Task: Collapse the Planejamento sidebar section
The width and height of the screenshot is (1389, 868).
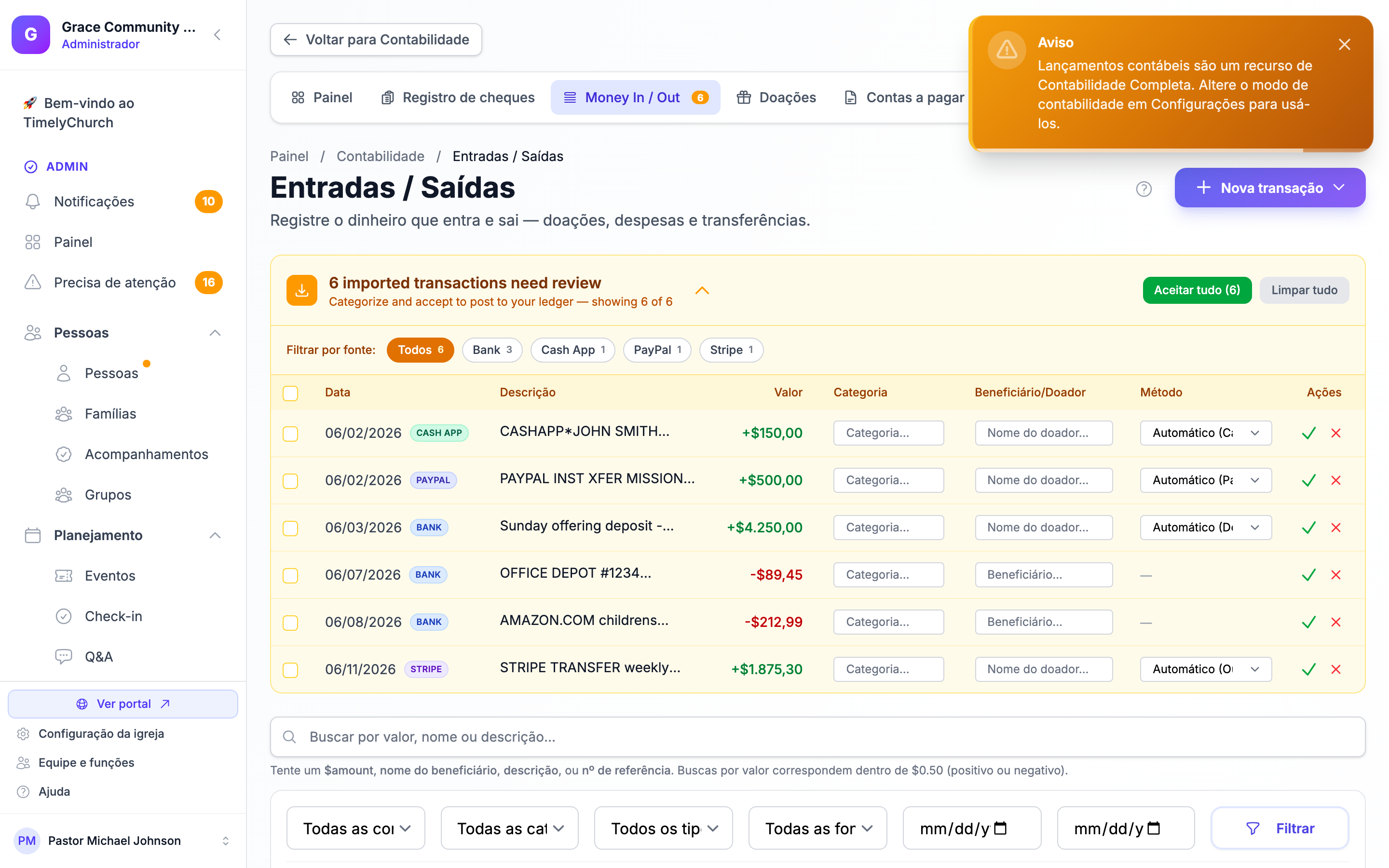Action: pyautogui.click(x=215, y=536)
